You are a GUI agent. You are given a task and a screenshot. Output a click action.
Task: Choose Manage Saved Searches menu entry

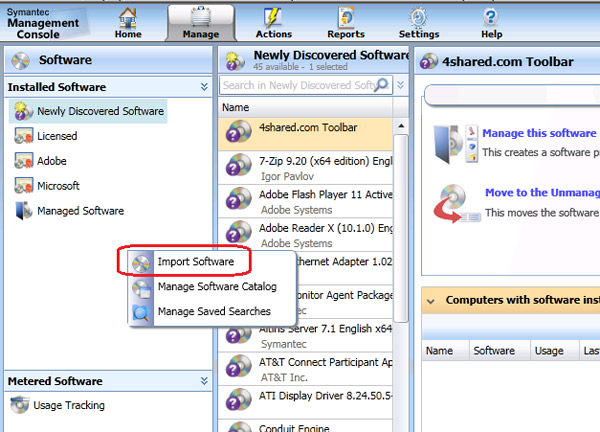[x=214, y=311]
